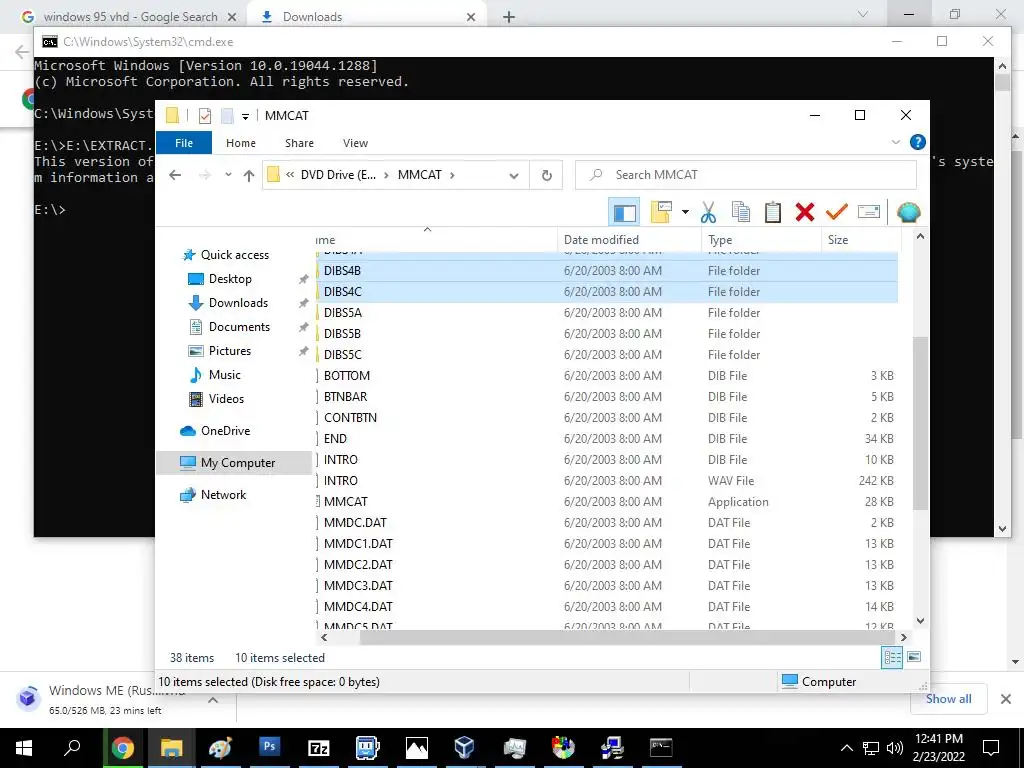Screen dimensions: 1024x768
Task: Switch to windows 95 vhd Google Search tab
Action: click(x=131, y=17)
